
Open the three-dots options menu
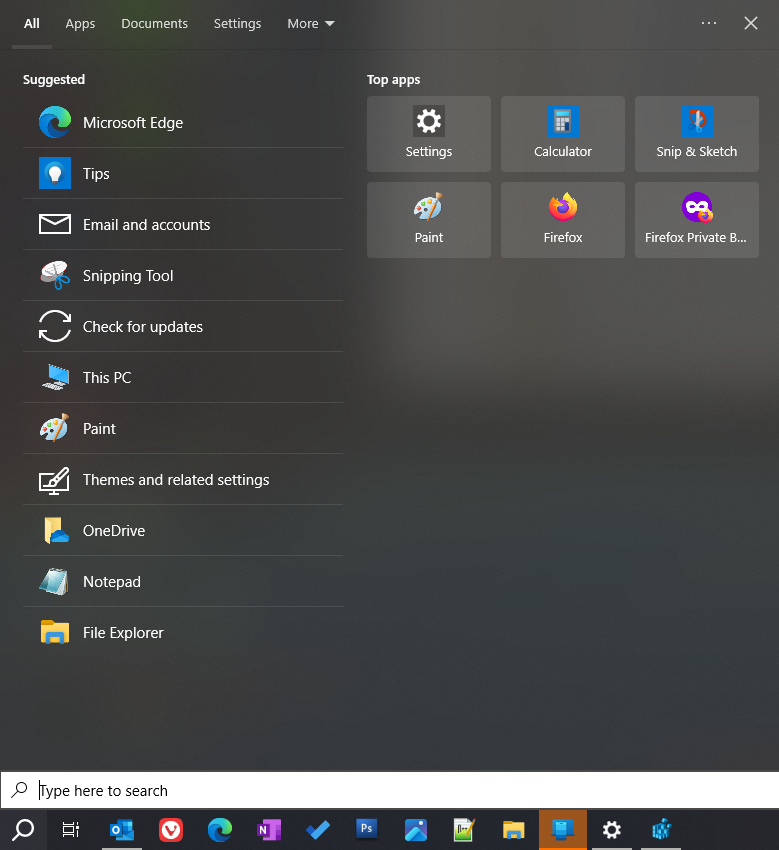(x=709, y=23)
